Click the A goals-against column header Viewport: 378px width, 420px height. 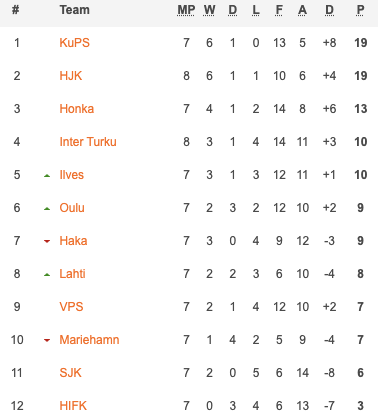302,10
